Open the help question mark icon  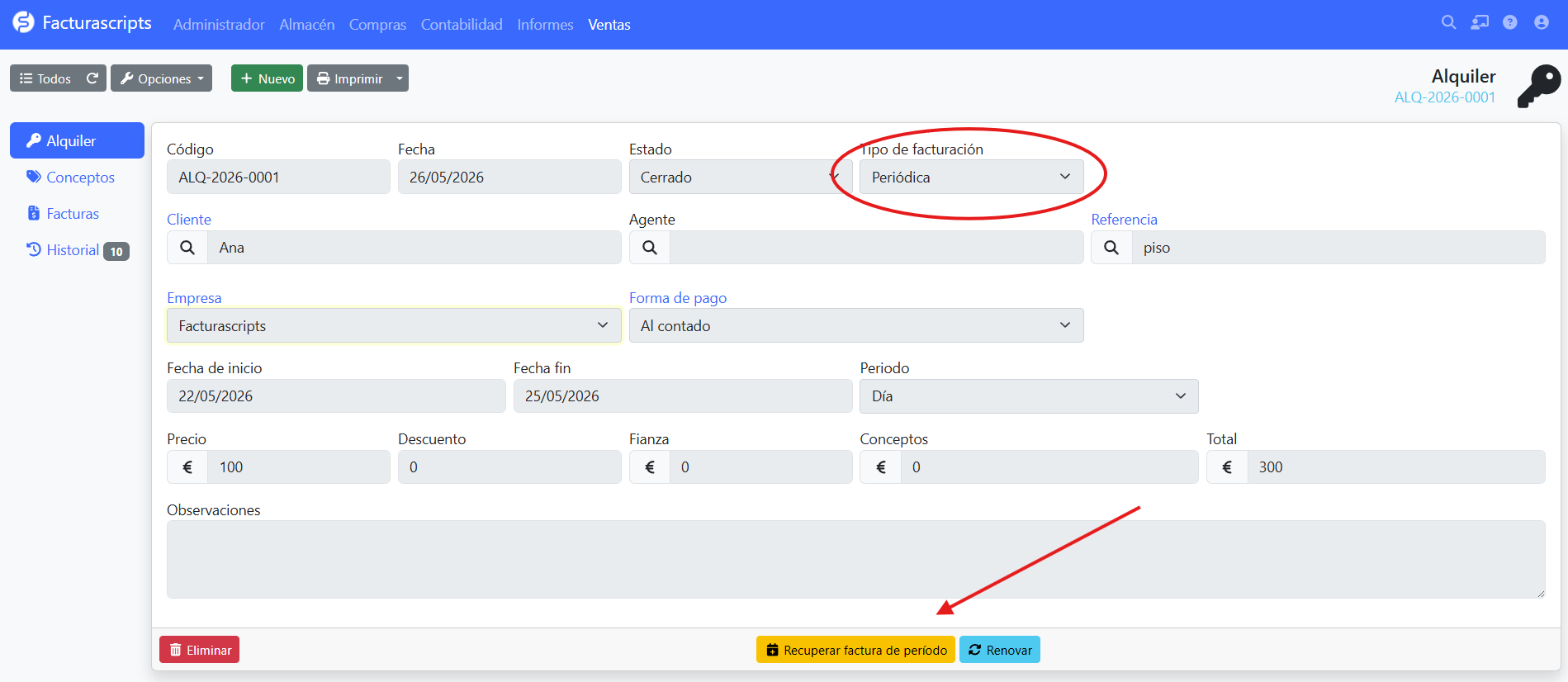[1510, 23]
